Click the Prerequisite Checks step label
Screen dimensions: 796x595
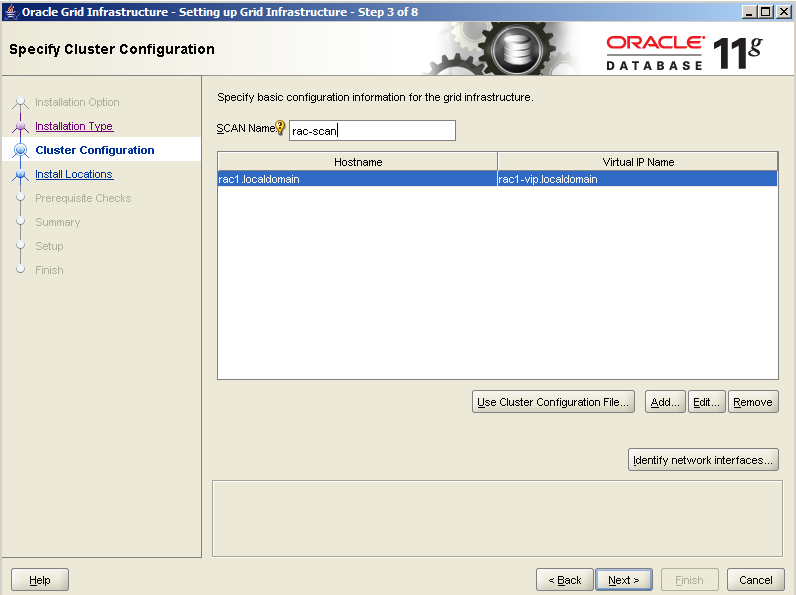pyautogui.click(x=83, y=198)
